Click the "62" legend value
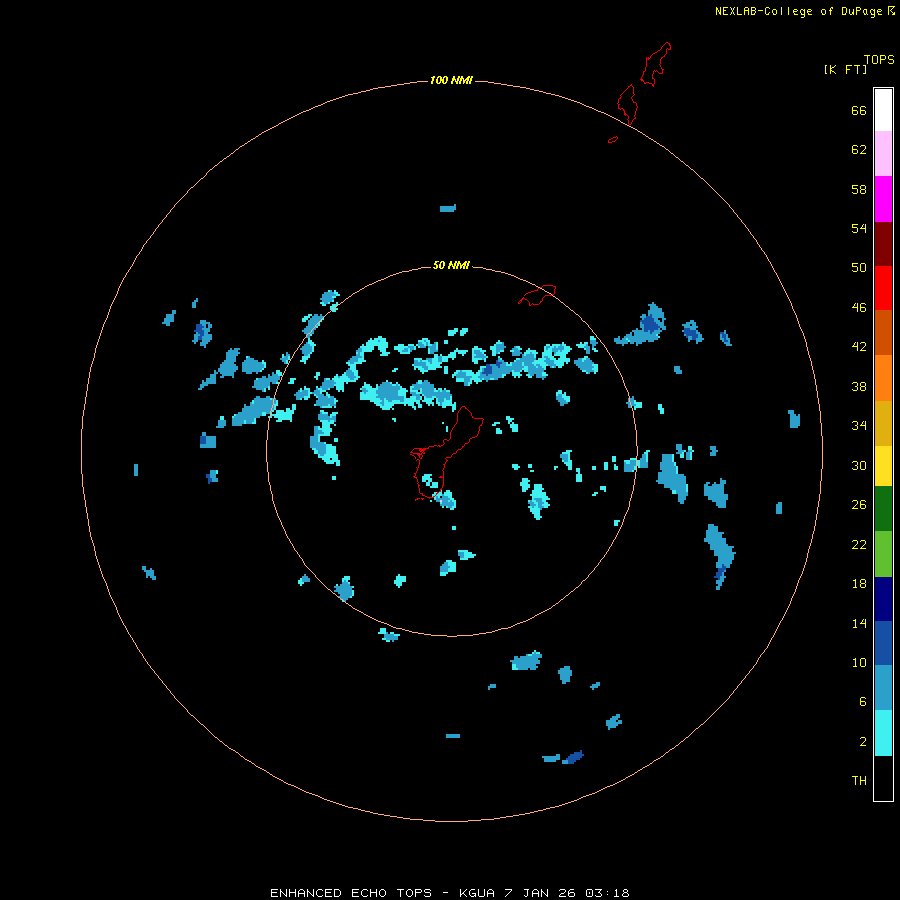The width and height of the screenshot is (900, 900). (x=859, y=150)
